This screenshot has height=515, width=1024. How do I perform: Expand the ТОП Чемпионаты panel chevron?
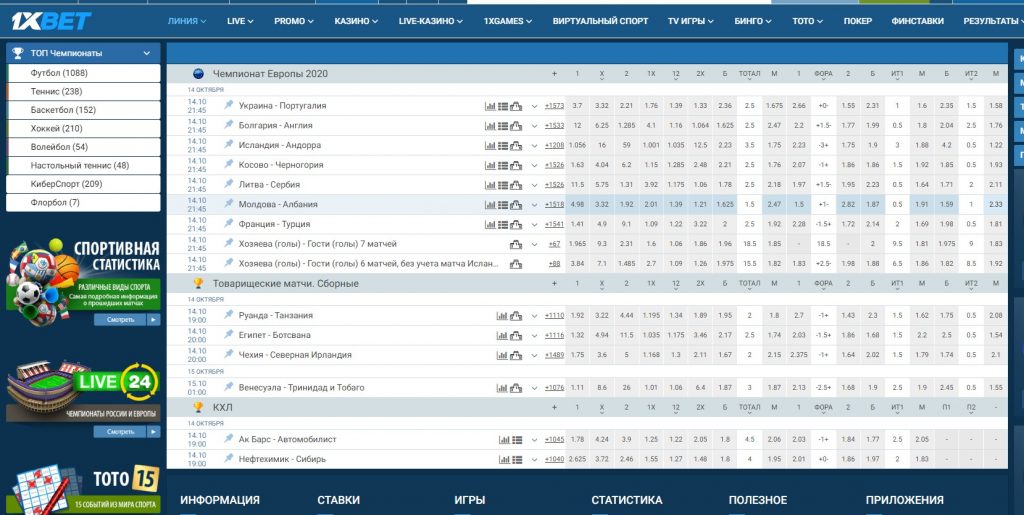(x=147, y=54)
